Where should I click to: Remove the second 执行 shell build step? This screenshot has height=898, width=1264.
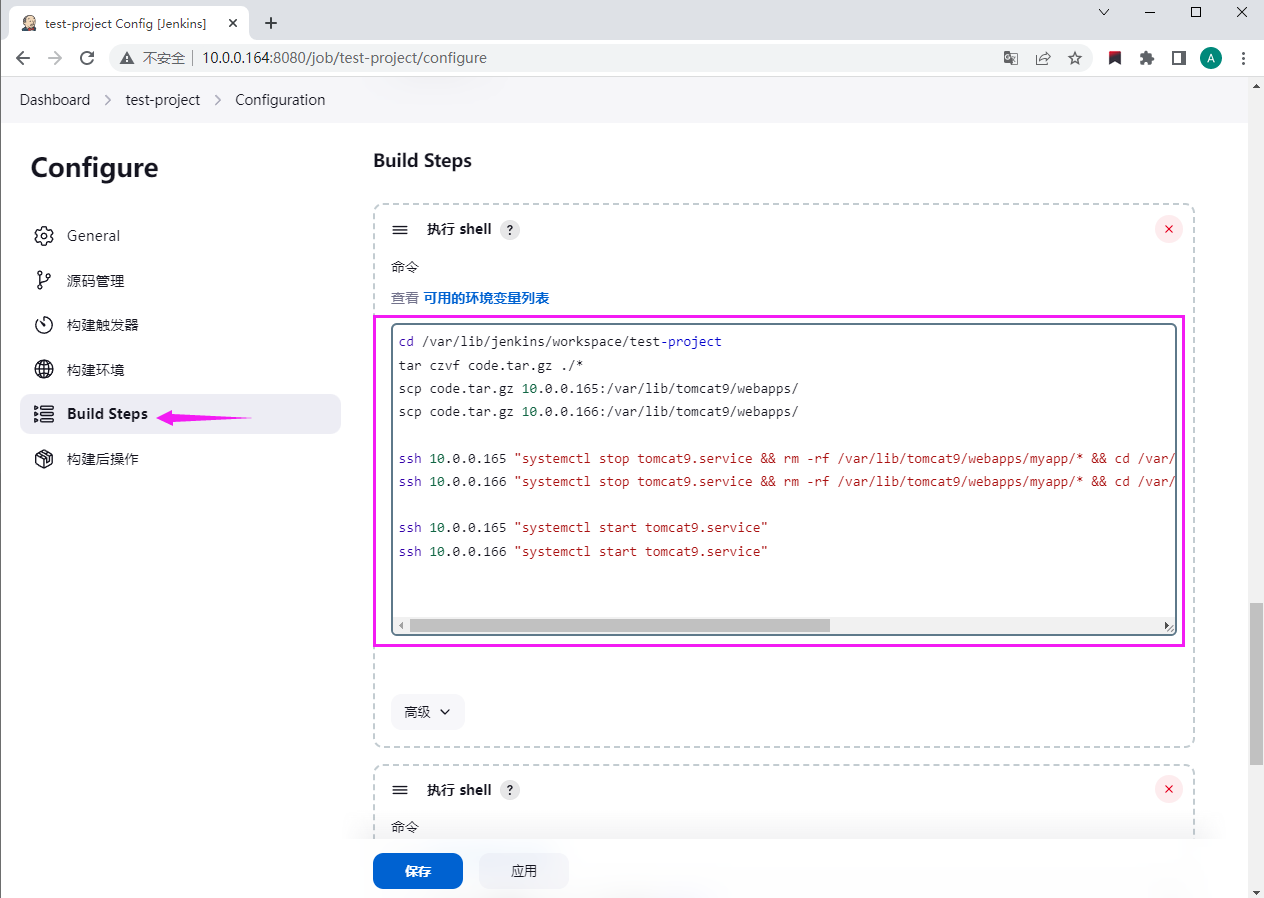pyautogui.click(x=1168, y=789)
